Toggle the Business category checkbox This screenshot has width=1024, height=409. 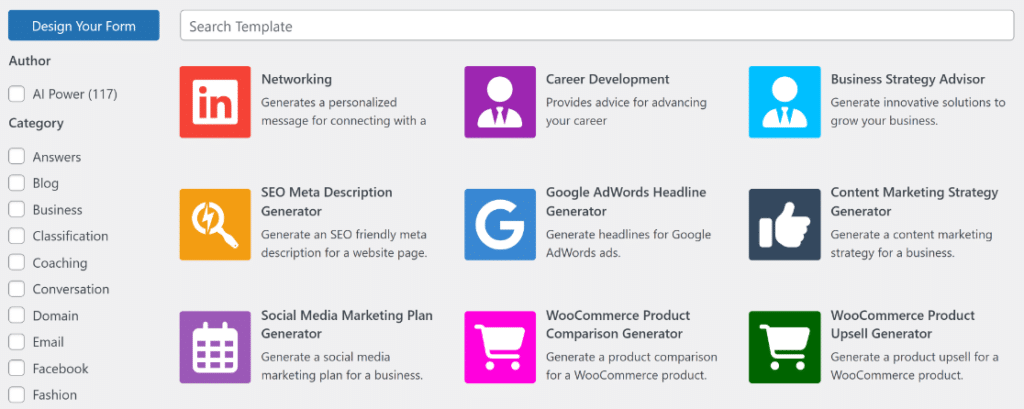click(16, 210)
